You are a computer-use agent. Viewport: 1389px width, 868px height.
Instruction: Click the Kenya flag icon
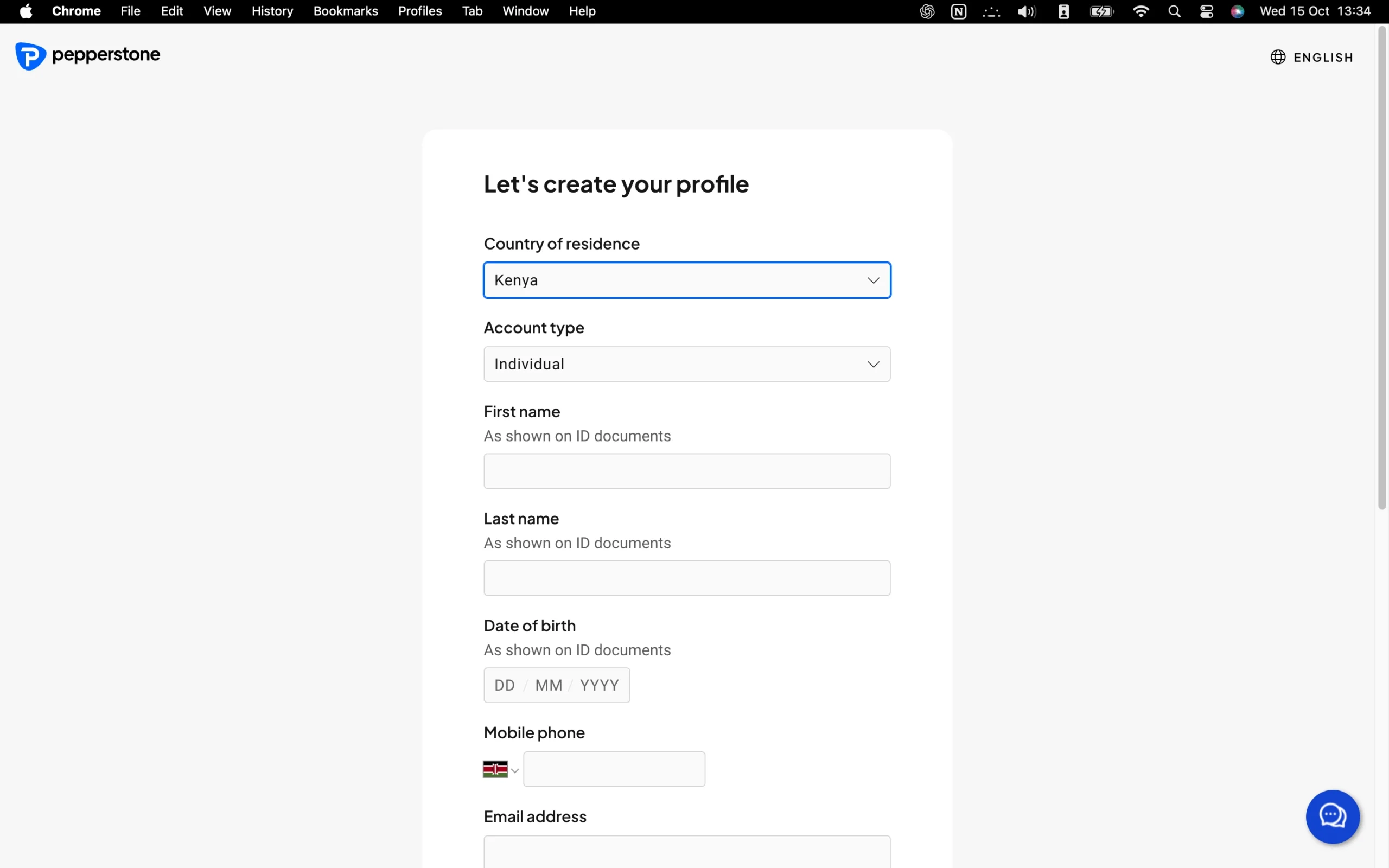coord(495,769)
